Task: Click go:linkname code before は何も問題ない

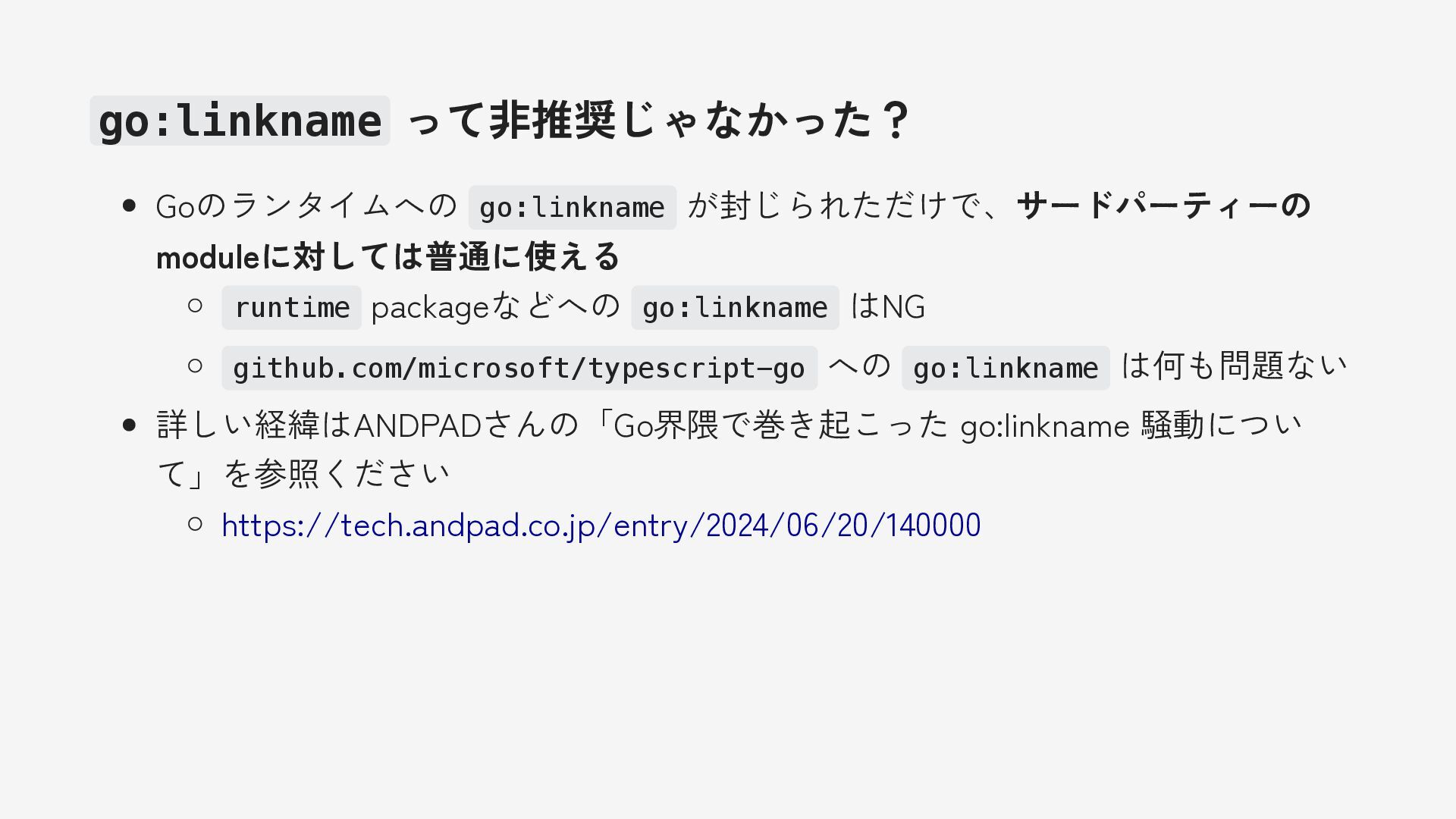Action: click(1005, 369)
